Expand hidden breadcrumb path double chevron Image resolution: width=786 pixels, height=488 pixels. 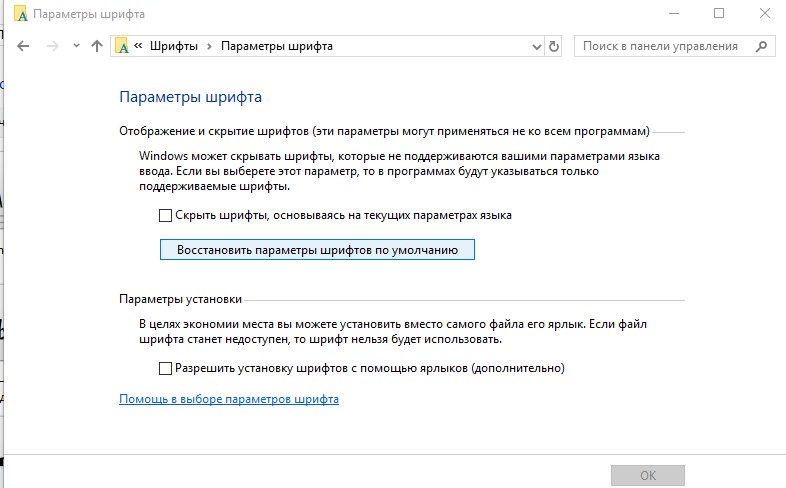pyautogui.click(x=138, y=46)
